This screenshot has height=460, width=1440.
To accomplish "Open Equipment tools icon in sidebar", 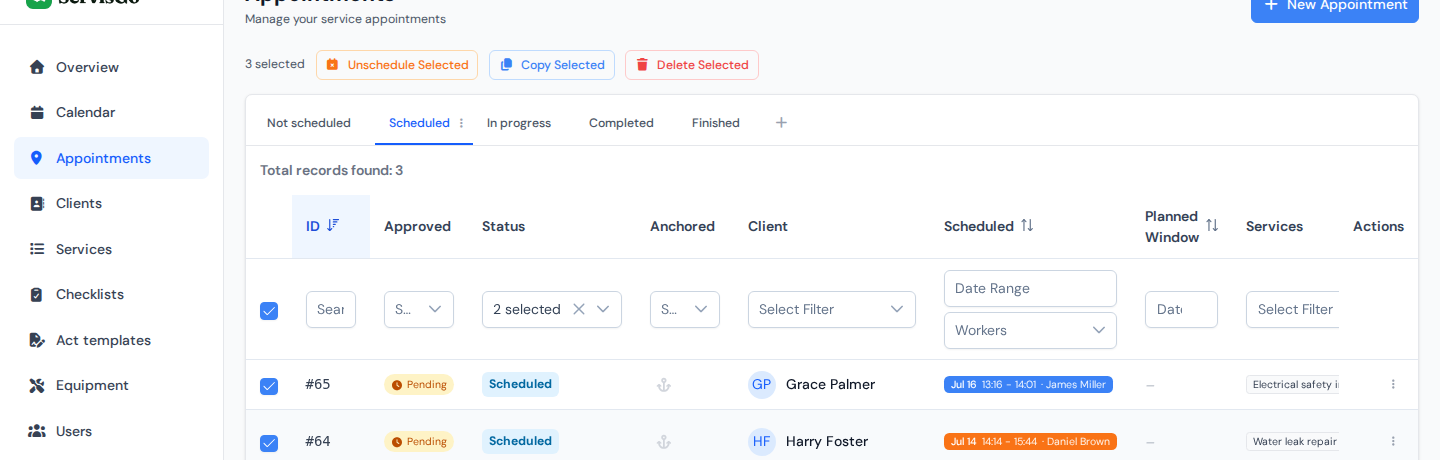I will (x=37, y=385).
